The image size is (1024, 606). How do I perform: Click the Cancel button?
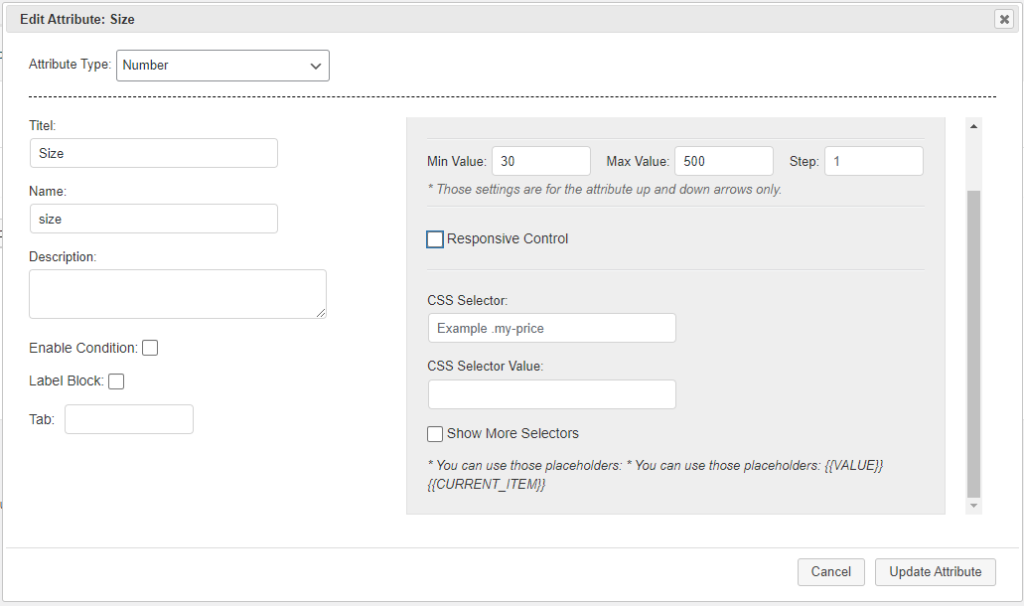[x=831, y=572]
